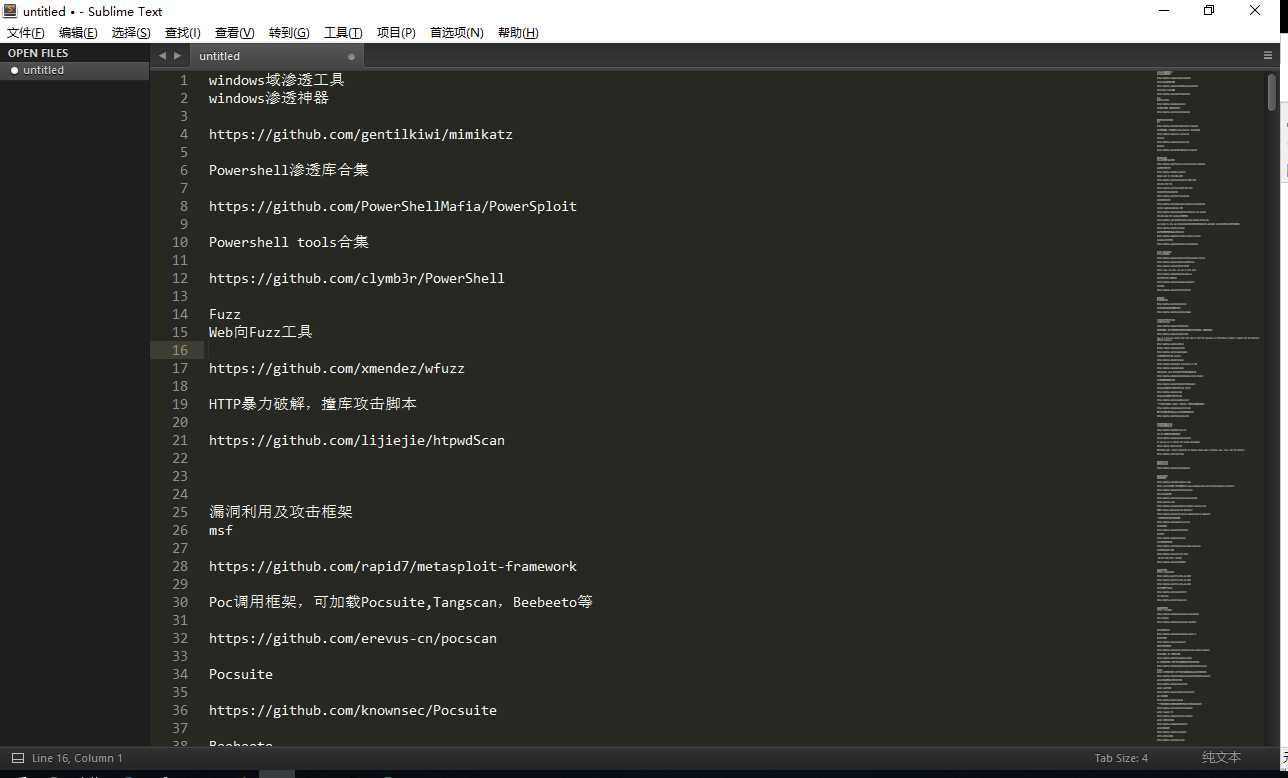Image resolution: width=1288 pixels, height=778 pixels.
Task: Click the line 'Powershell渗透库合集'
Action: [x=289, y=170]
